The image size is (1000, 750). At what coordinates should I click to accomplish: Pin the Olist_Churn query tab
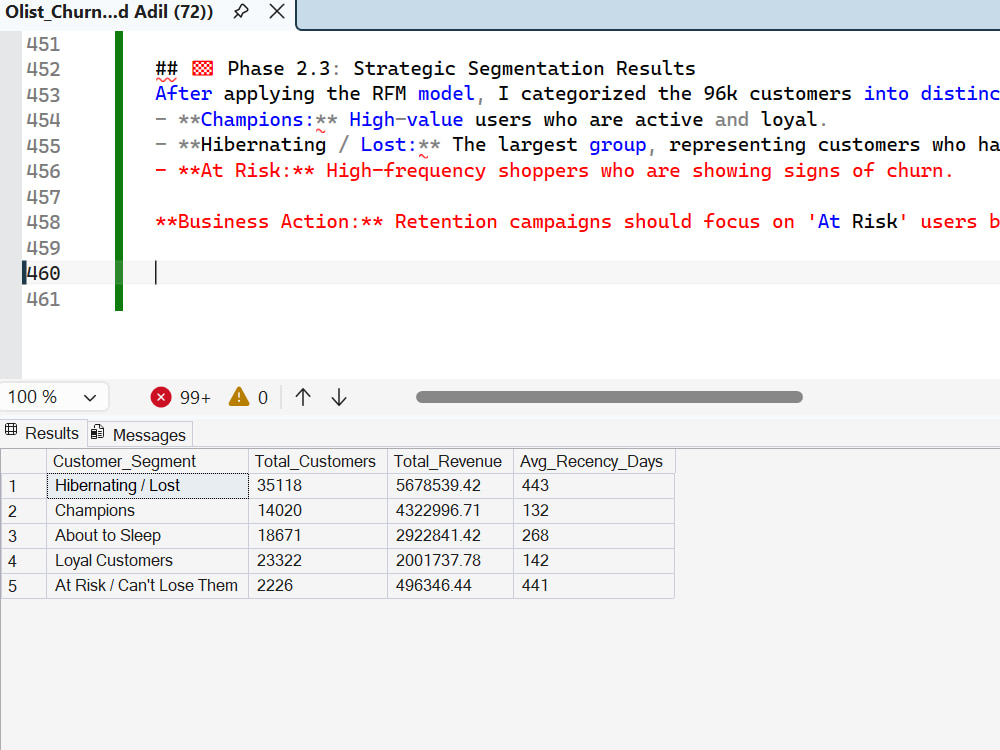click(240, 11)
